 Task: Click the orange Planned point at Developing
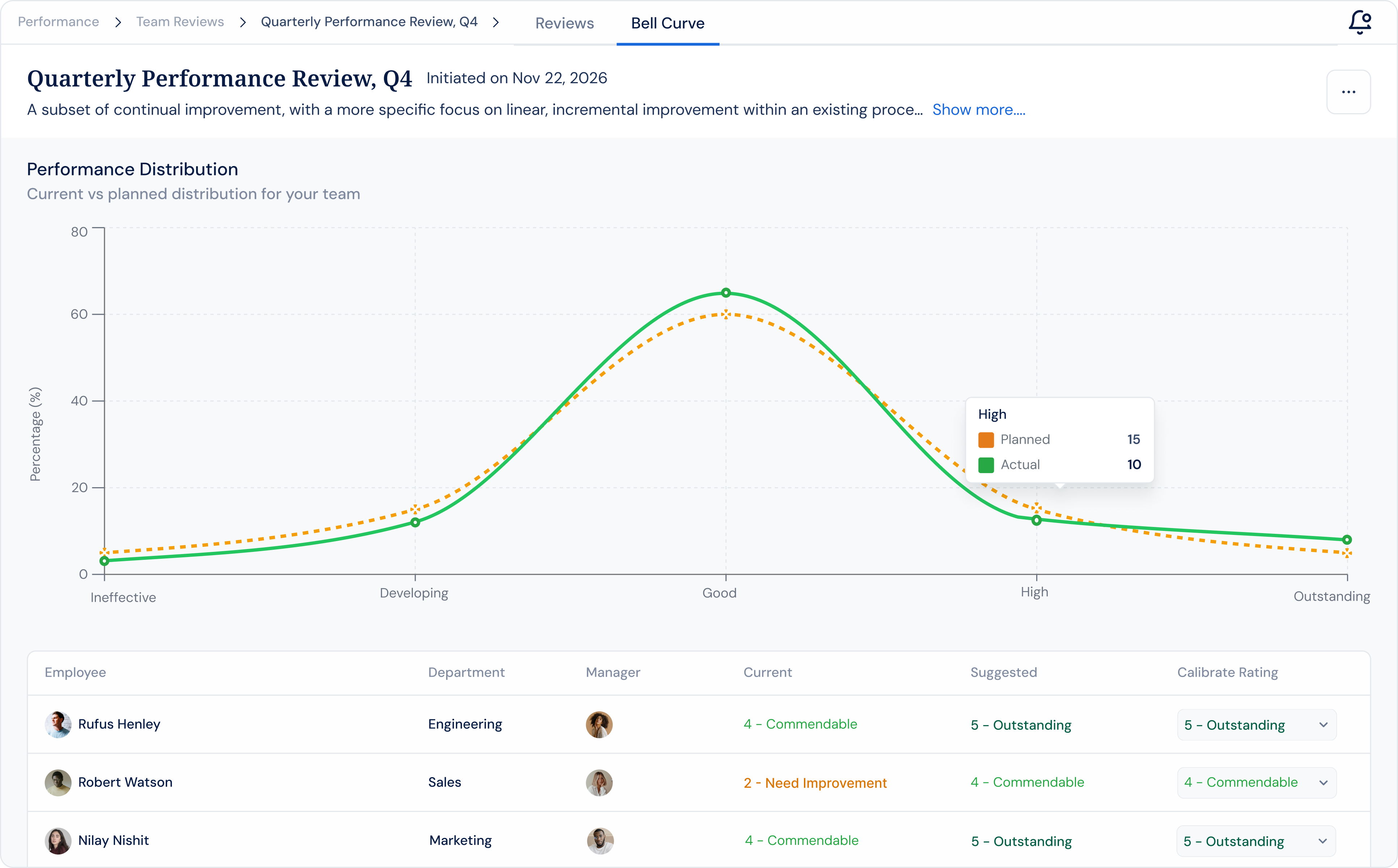tap(415, 509)
